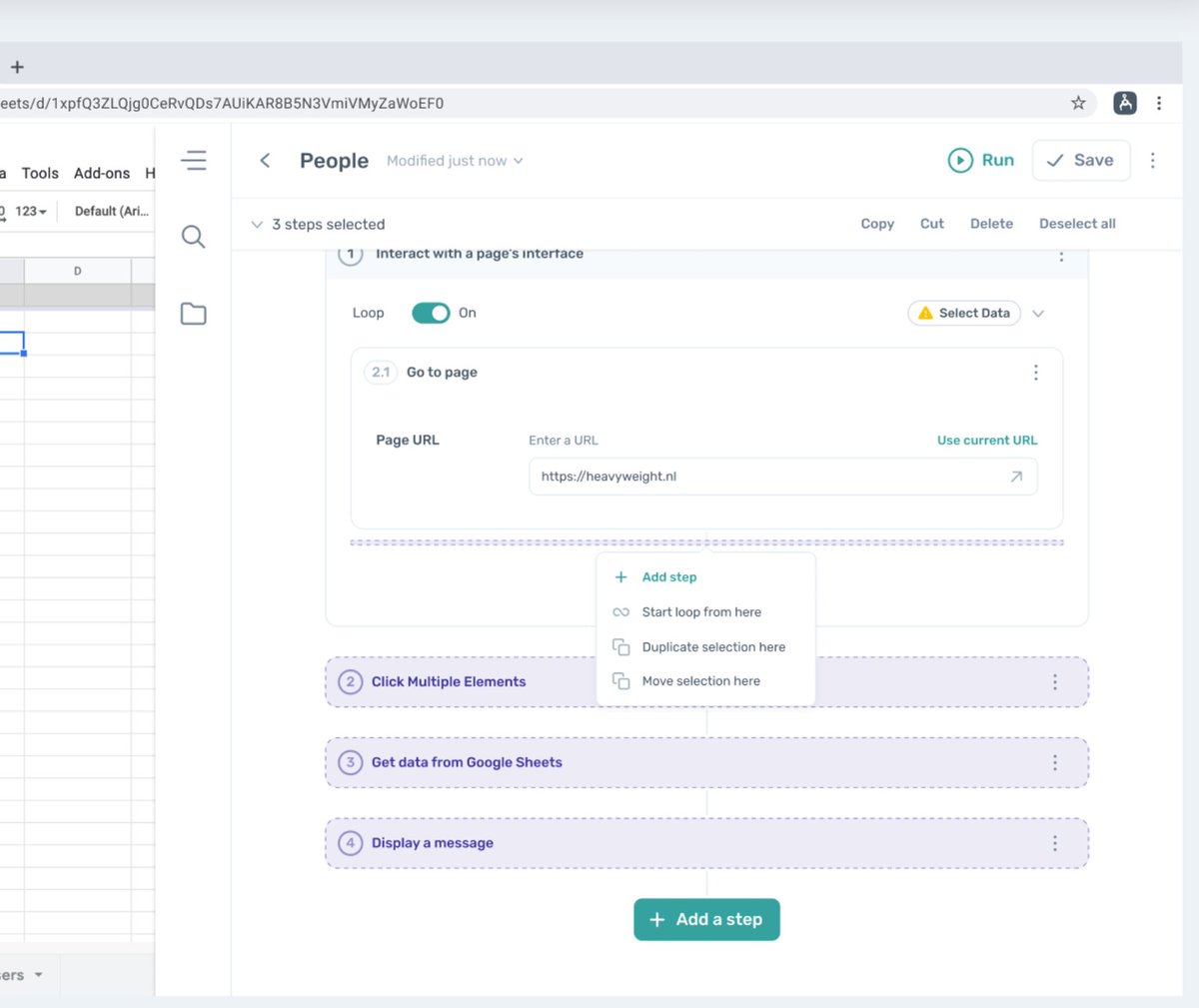Turn off the Loop toggle
This screenshot has width=1199, height=1008.
(x=431, y=313)
